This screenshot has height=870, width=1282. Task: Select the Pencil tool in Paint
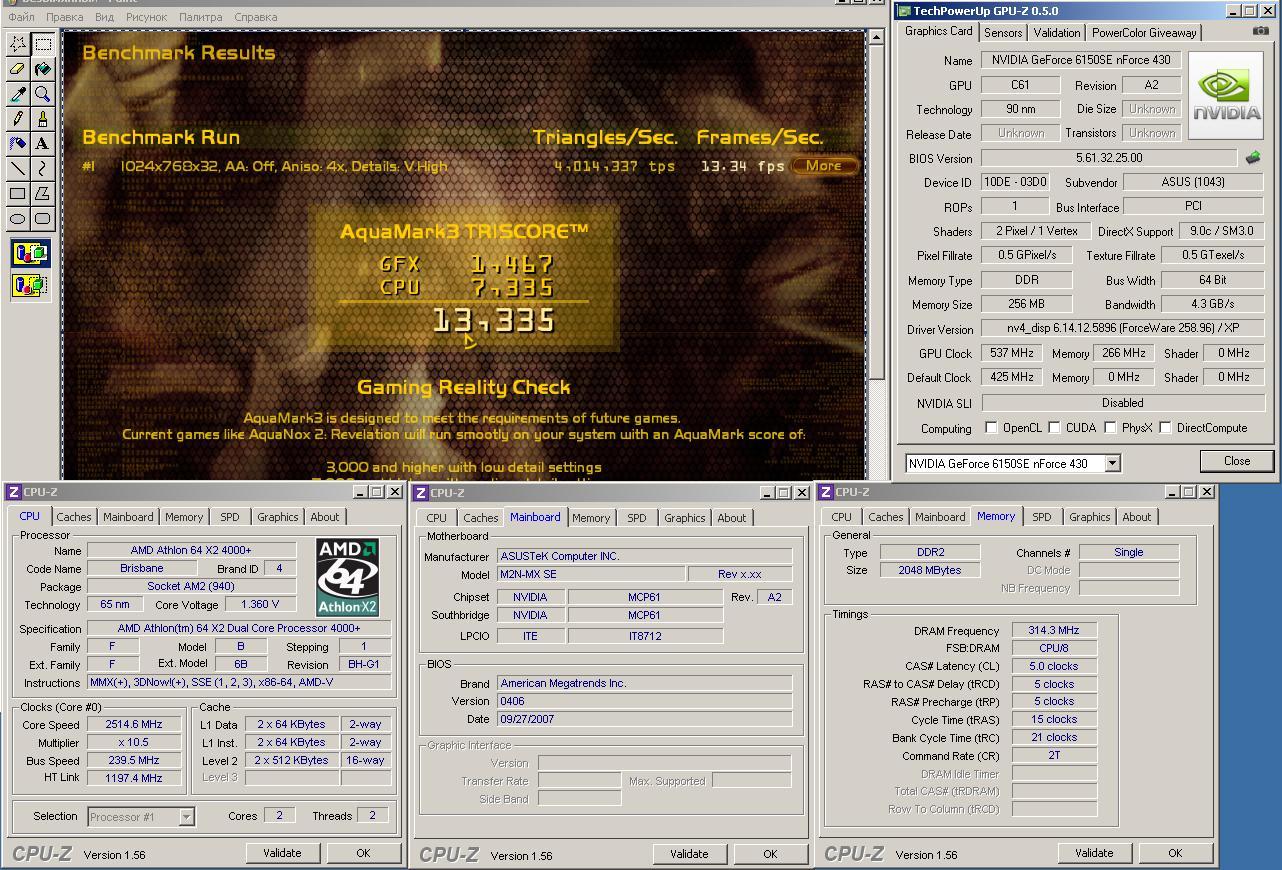coord(18,119)
